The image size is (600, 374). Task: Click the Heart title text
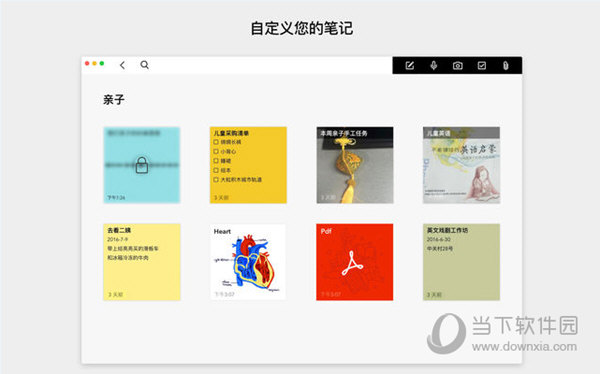click(222, 231)
